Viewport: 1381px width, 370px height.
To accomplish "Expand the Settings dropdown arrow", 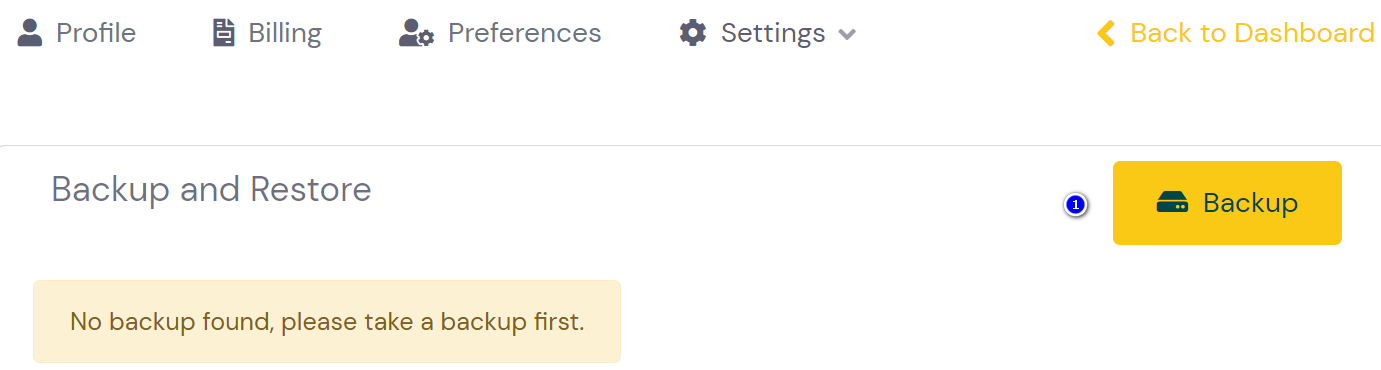I will pyautogui.click(x=846, y=35).
